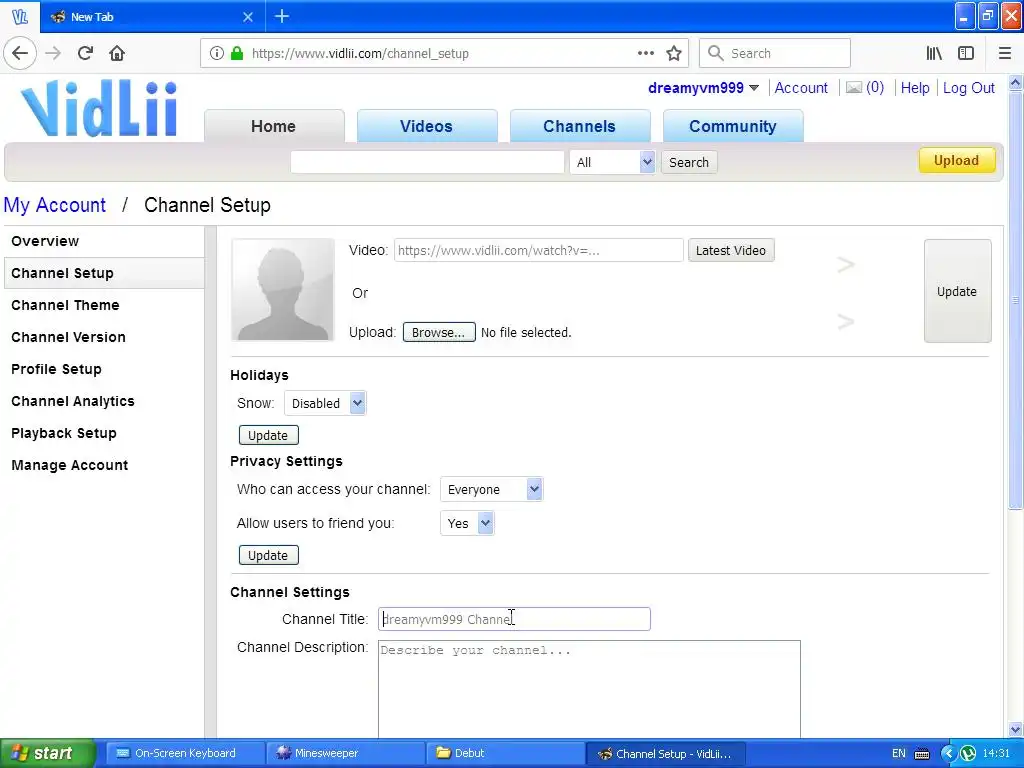Open the inbox envelope icon

click(x=854, y=88)
